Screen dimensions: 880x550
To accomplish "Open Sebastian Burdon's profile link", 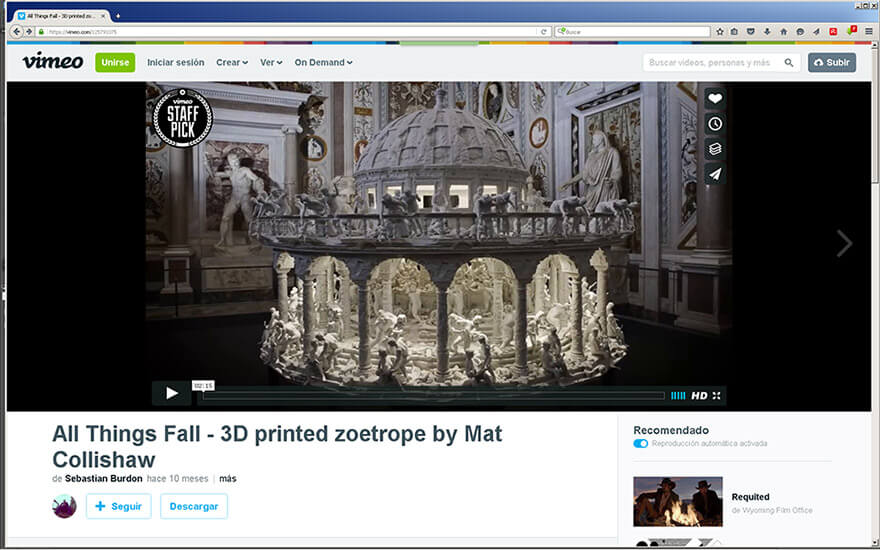I will (x=103, y=479).
